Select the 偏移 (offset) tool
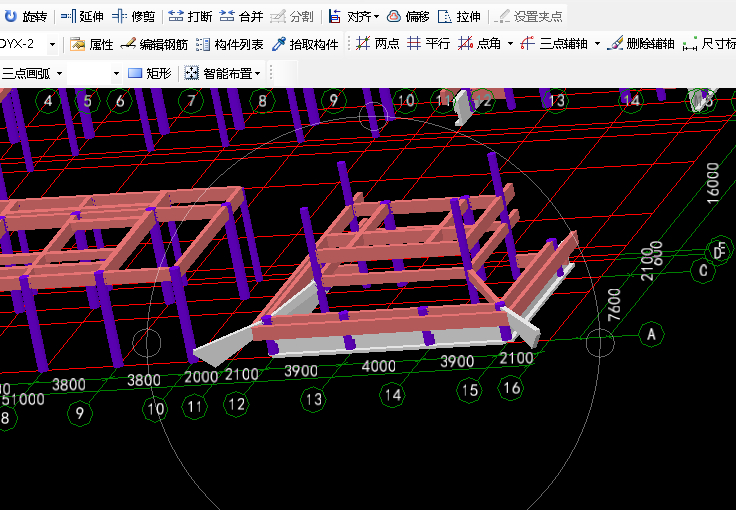 (x=408, y=17)
